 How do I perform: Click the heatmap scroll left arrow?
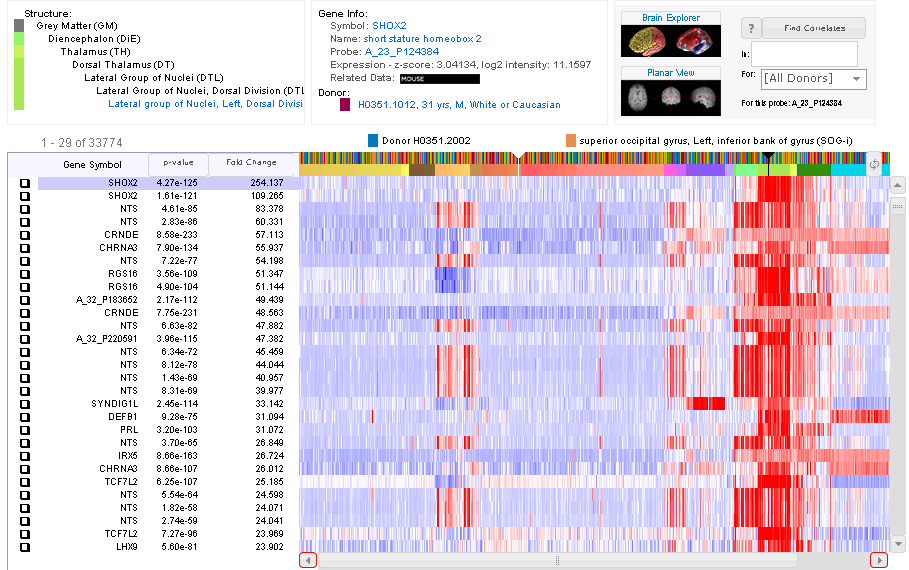point(308,560)
